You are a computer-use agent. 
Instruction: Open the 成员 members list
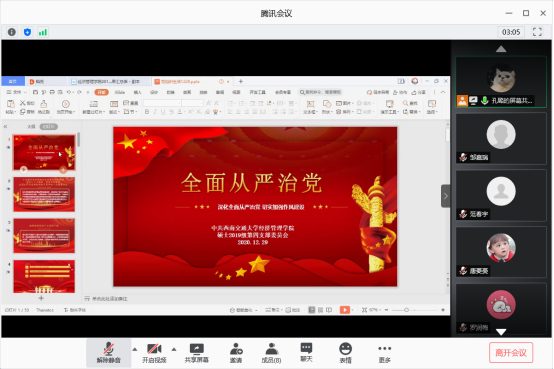pyautogui.click(x=271, y=353)
